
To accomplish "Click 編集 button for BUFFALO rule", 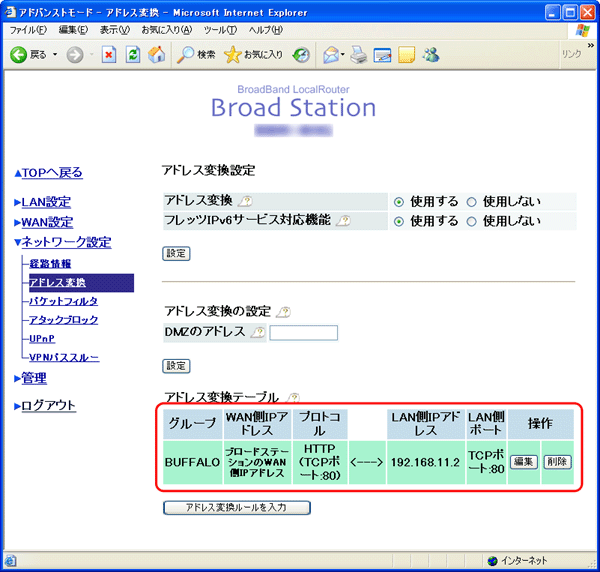I will 523,462.
